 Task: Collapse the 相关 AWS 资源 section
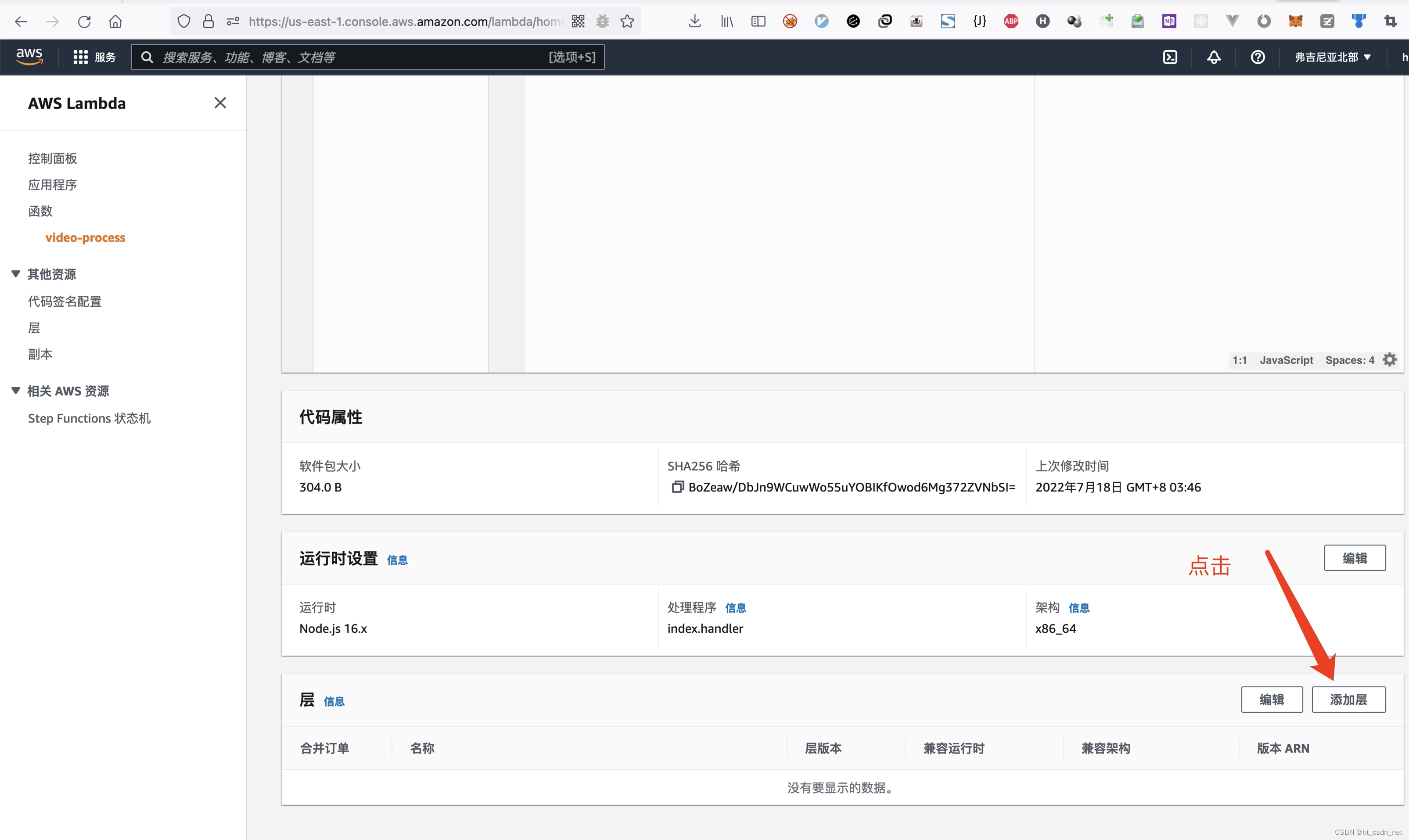(x=16, y=391)
